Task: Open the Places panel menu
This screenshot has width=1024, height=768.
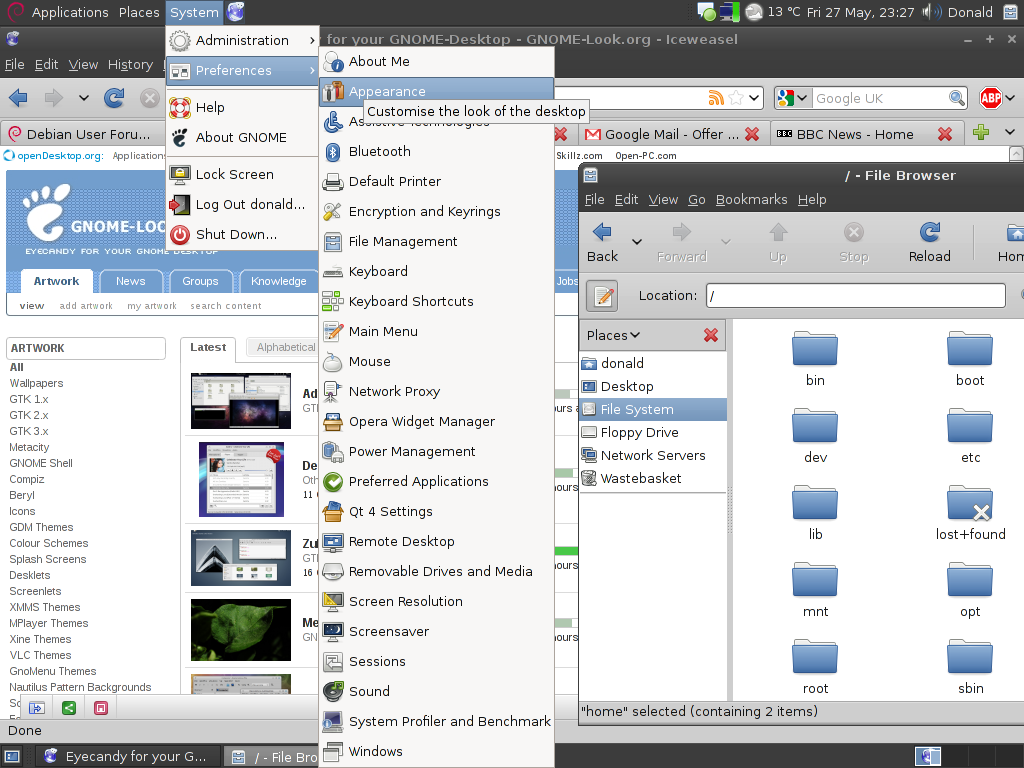Action: 139,12
